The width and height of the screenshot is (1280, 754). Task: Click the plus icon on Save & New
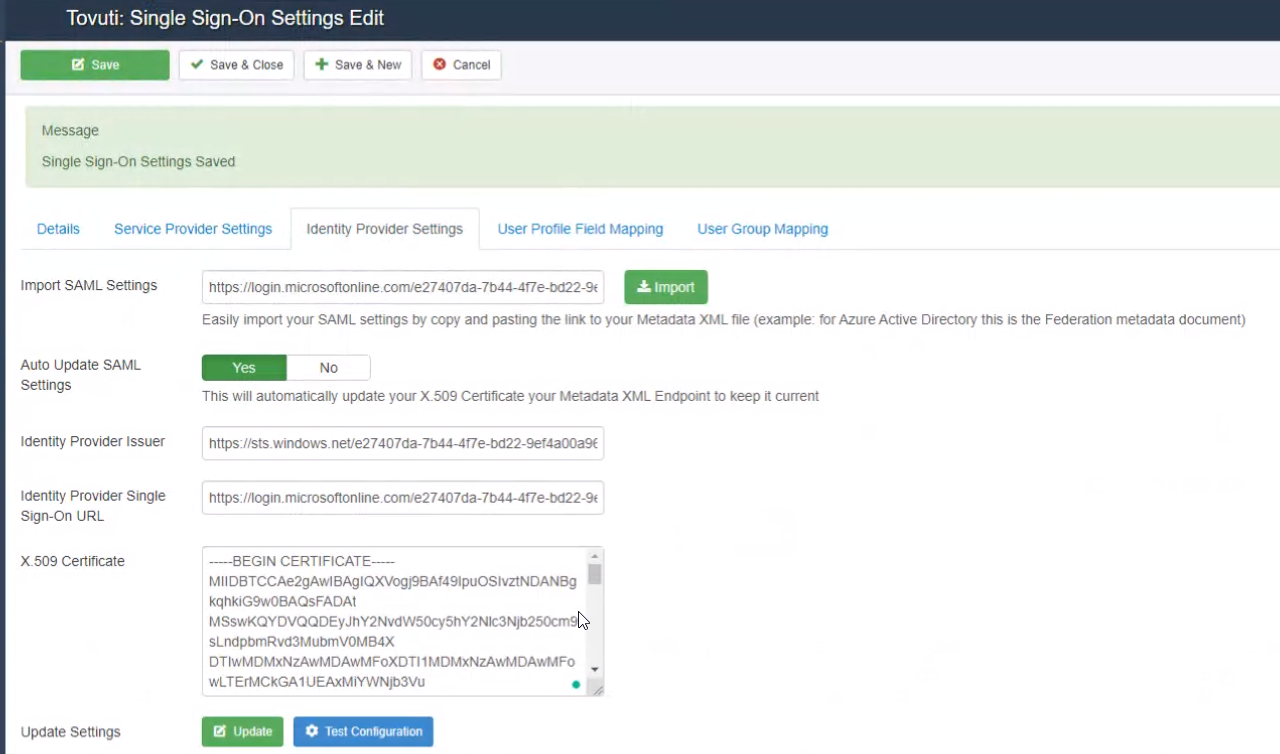[321, 65]
